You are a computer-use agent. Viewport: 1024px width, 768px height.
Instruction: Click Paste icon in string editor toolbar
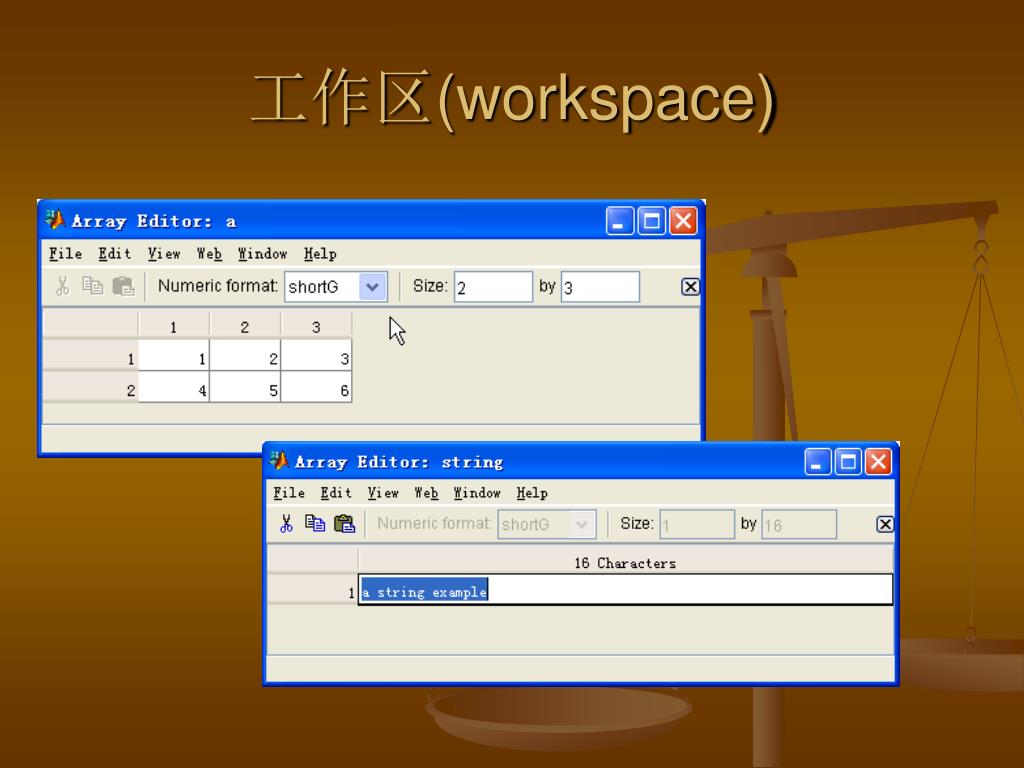click(344, 524)
